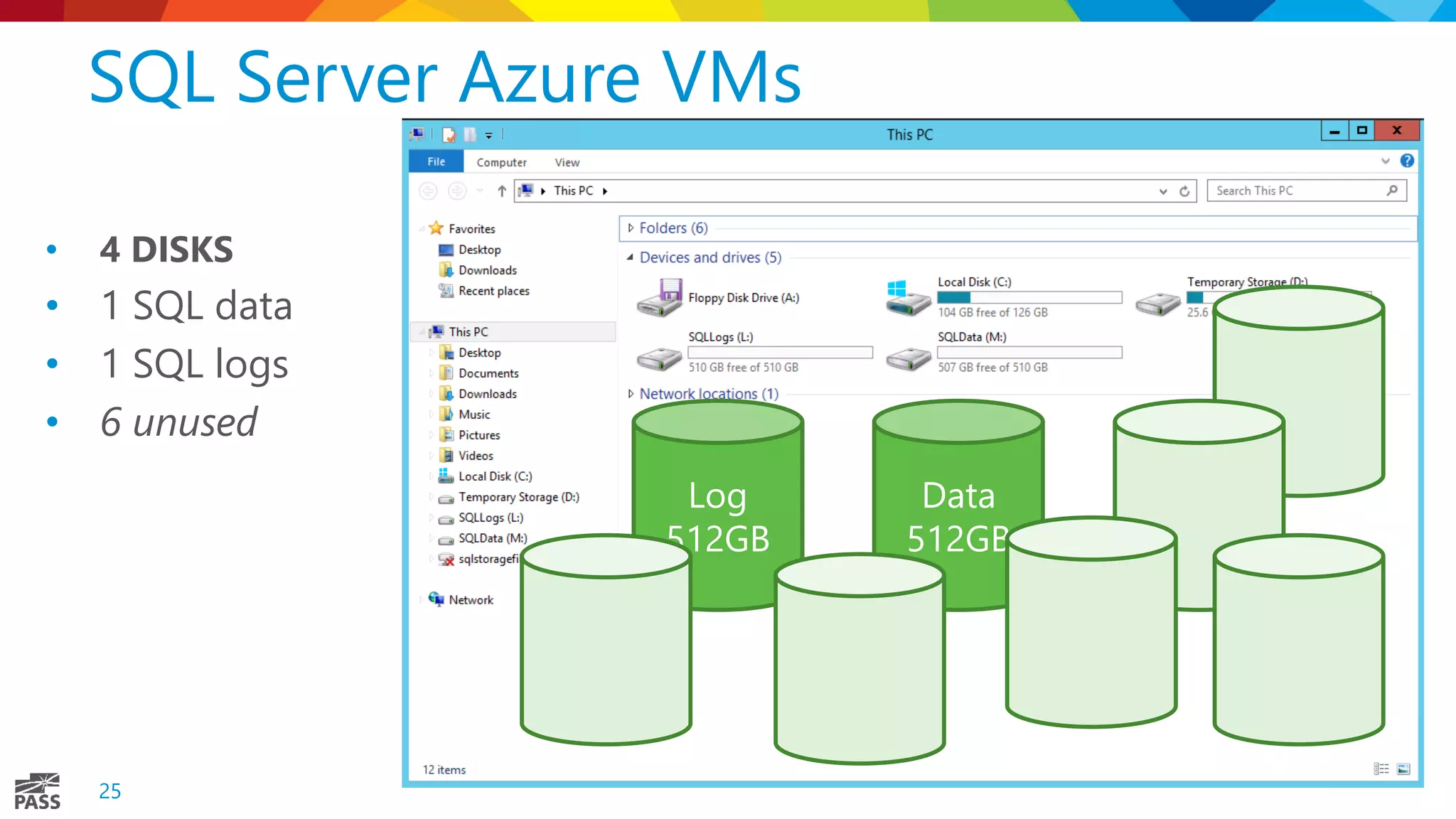Expand the Folders (6) group
This screenshot has height=819, width=1456.
point(631,228)
